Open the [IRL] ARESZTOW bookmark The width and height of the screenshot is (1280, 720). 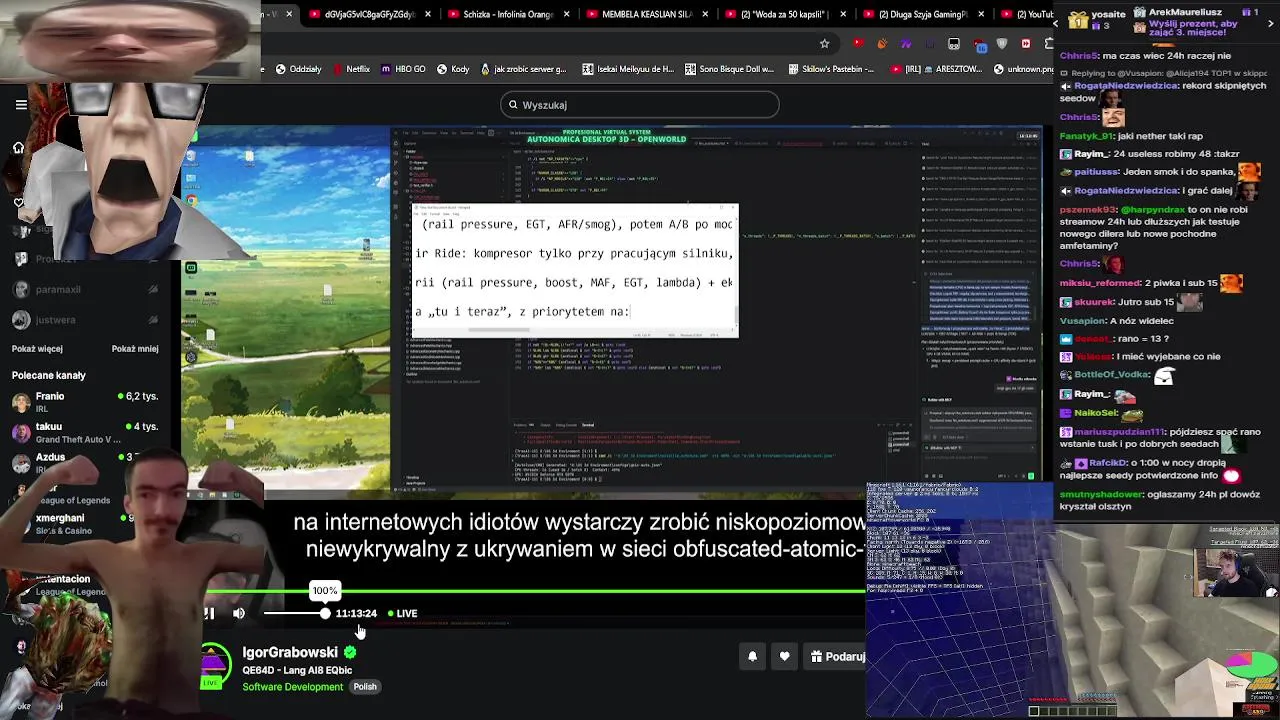[936, 69]
